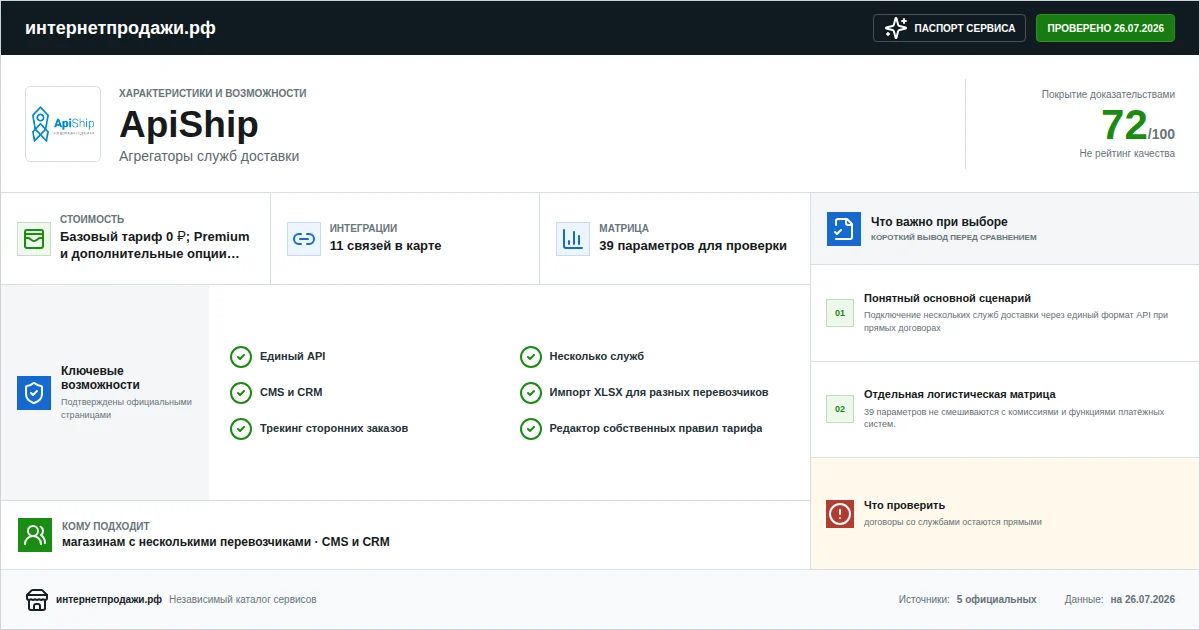The image size is (1200, 630).
Task: Click the checkmark icon beside Несколько служб
Action: pyautogui.click(x=531, y=357)
